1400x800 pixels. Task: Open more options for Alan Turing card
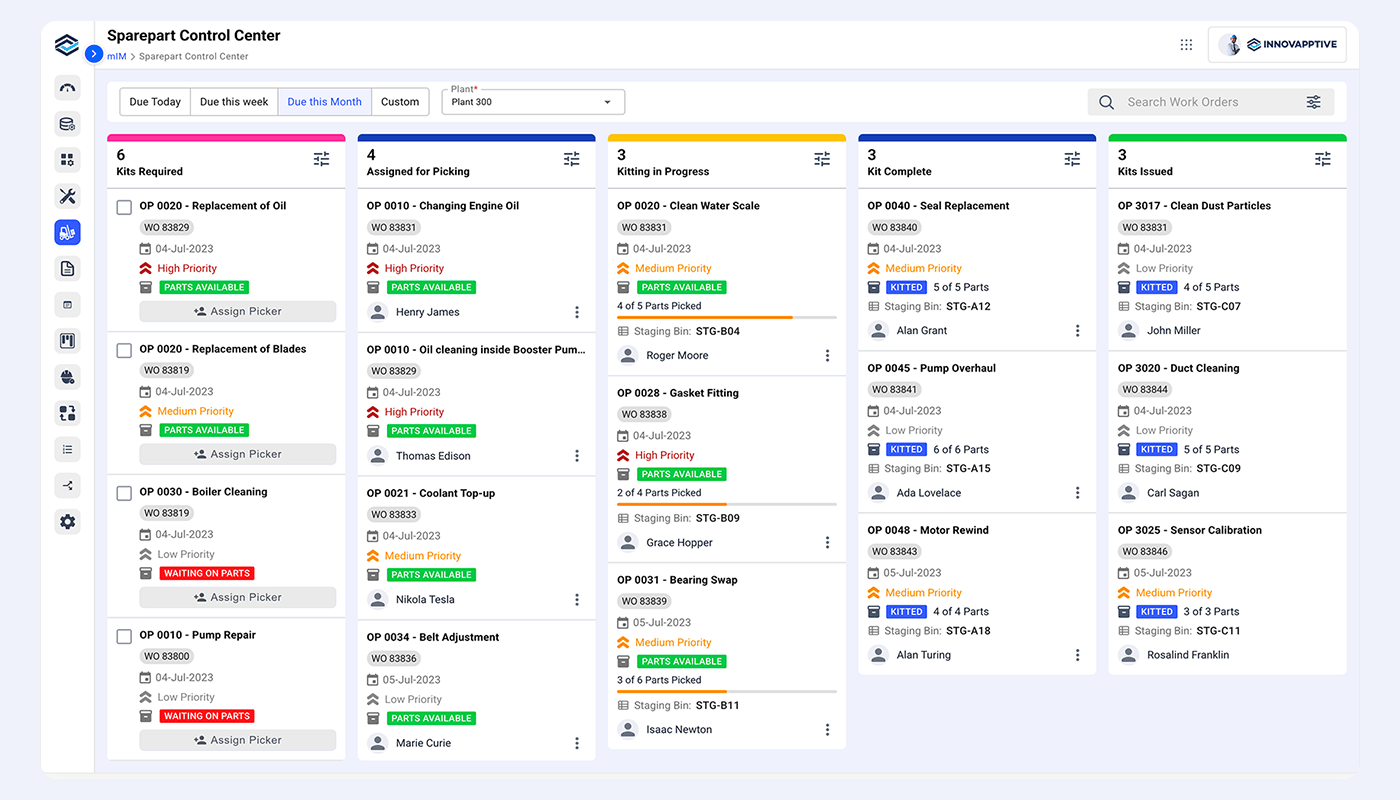(1077, 655)
